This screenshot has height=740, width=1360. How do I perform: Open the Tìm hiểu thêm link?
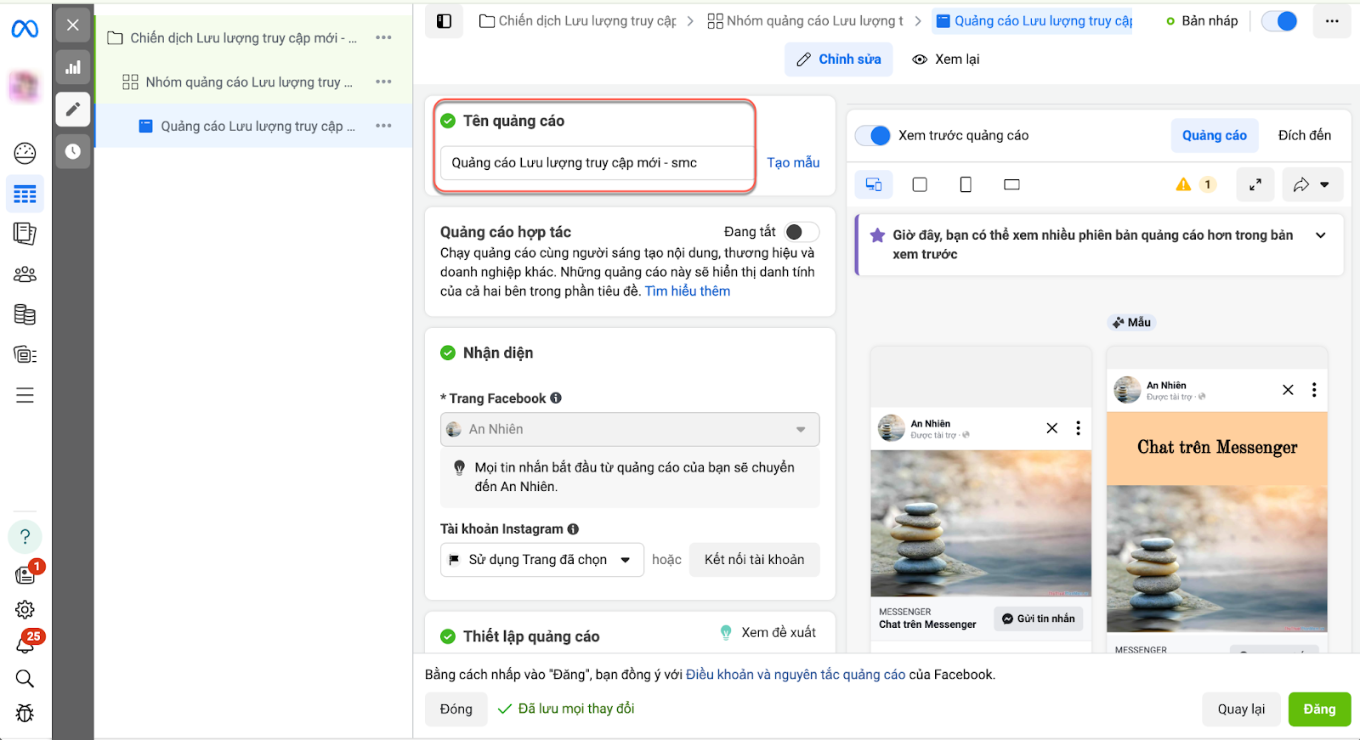click(687, 292)
